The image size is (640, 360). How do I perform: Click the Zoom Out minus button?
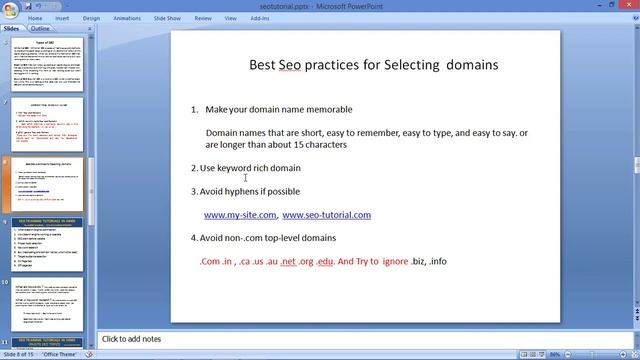click(x=568, y=354)
